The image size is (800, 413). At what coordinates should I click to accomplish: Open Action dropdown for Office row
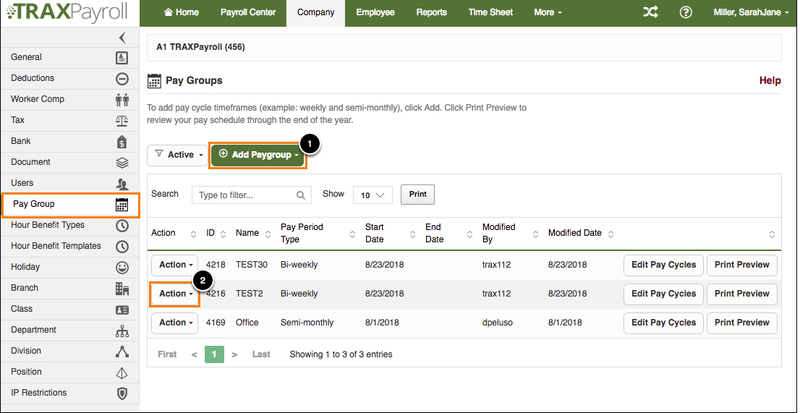pos(175,323)
